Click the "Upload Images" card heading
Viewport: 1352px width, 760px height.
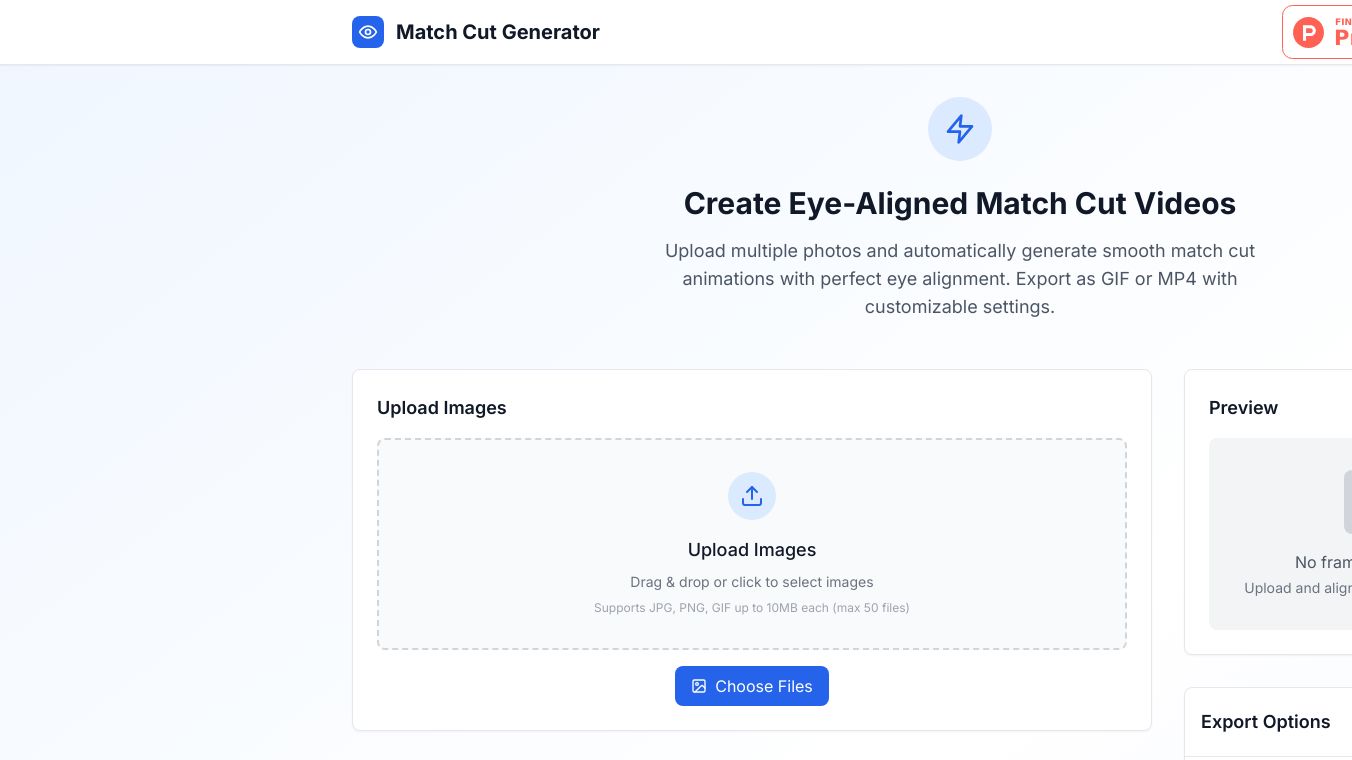(441, 408)
